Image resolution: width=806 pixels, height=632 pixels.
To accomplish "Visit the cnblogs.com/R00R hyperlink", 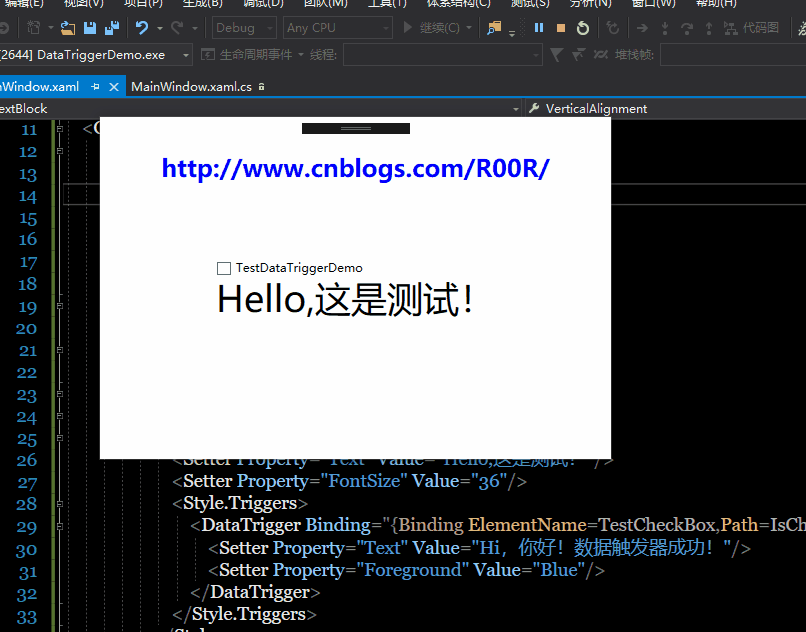I will pos(355,168).
